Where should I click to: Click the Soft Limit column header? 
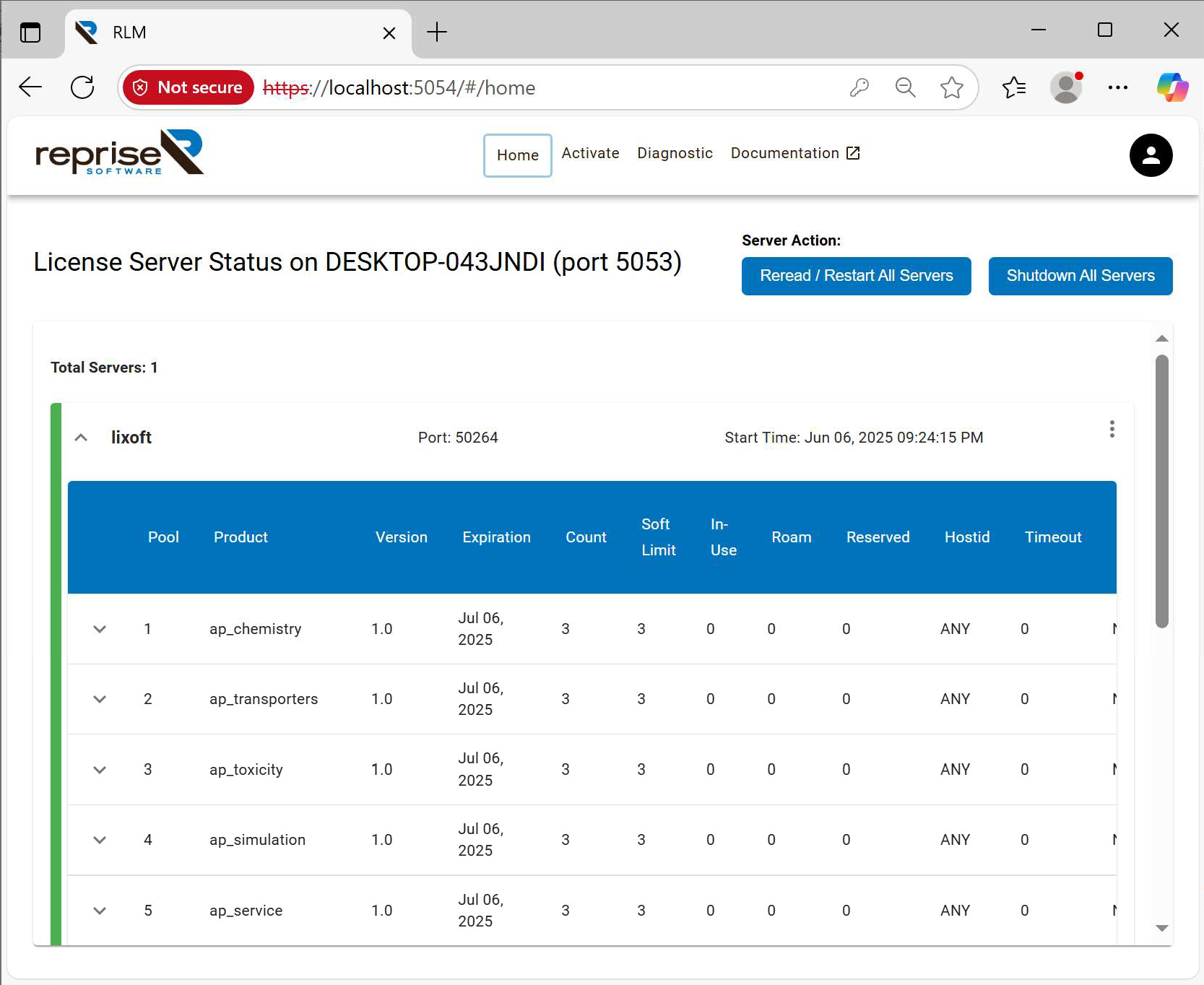point(659,537)
